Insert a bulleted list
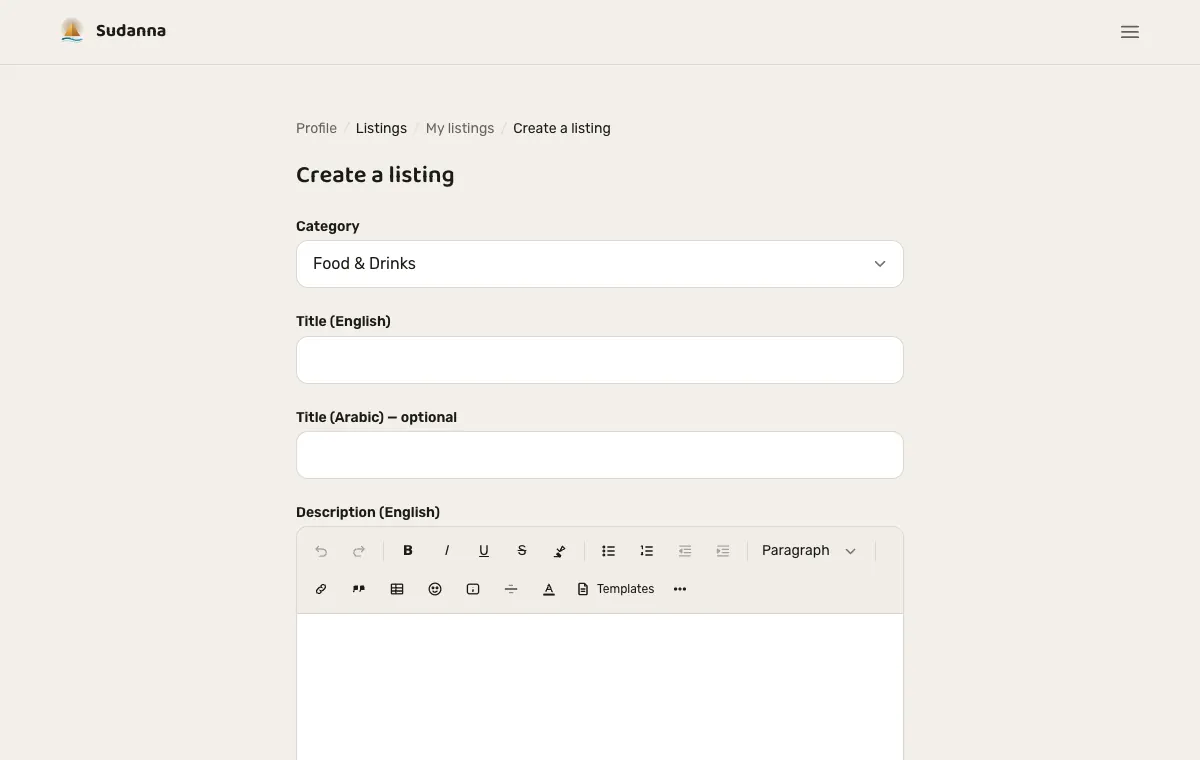Image resolution: width=1200 pixels, height=760 pixels. point(608,551)
